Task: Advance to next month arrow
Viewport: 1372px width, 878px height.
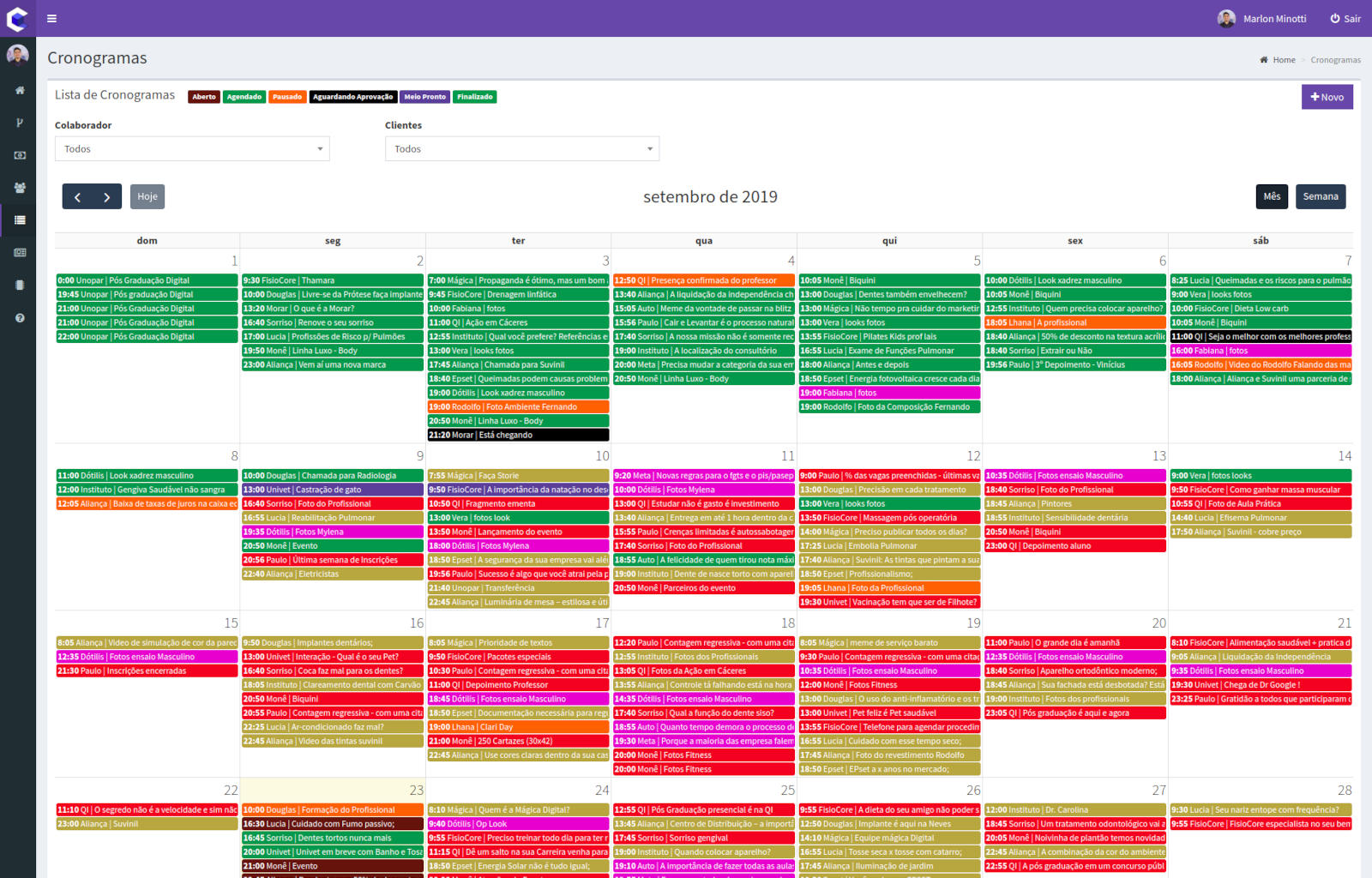Action: tap(106, 197)
